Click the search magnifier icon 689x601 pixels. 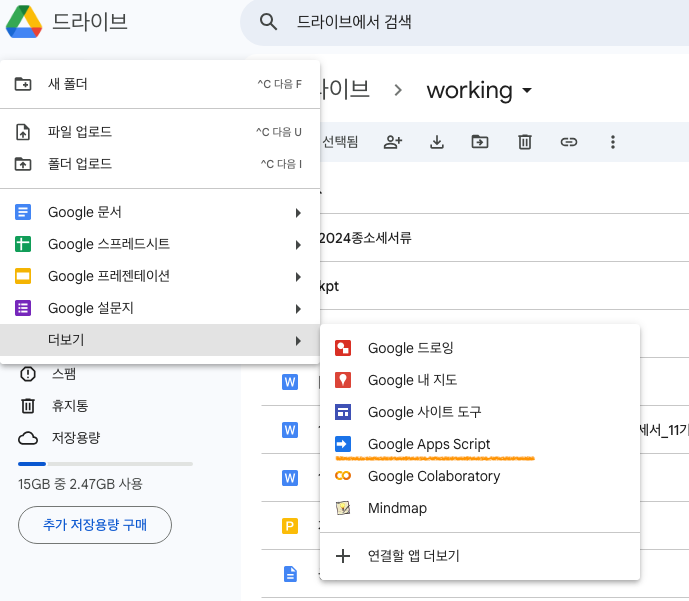pyautogui.click(x=268, y=22)
